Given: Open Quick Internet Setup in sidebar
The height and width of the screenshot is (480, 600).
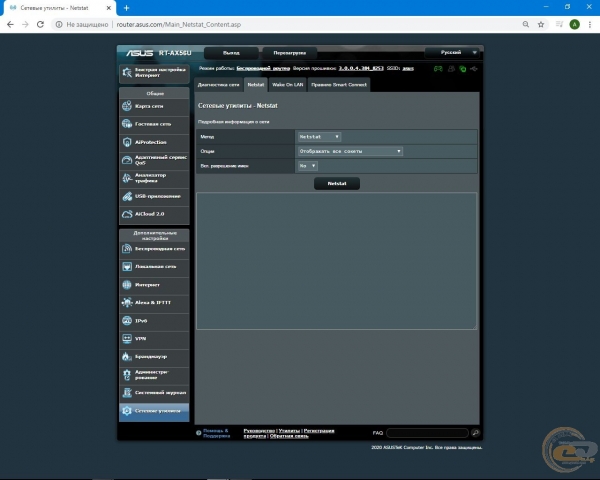Looking at the screenshot, I should point(154,73).
